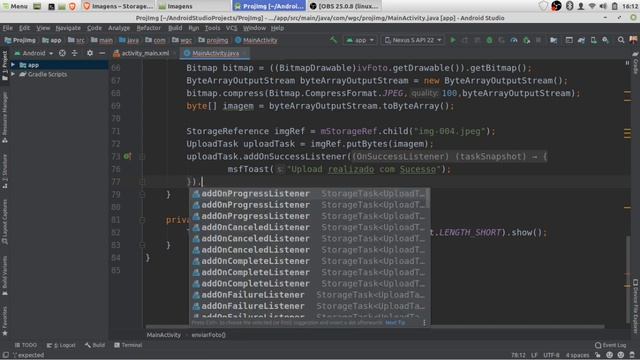
Task: Start debugging with the green bug icon
Action: click(489, 40)
